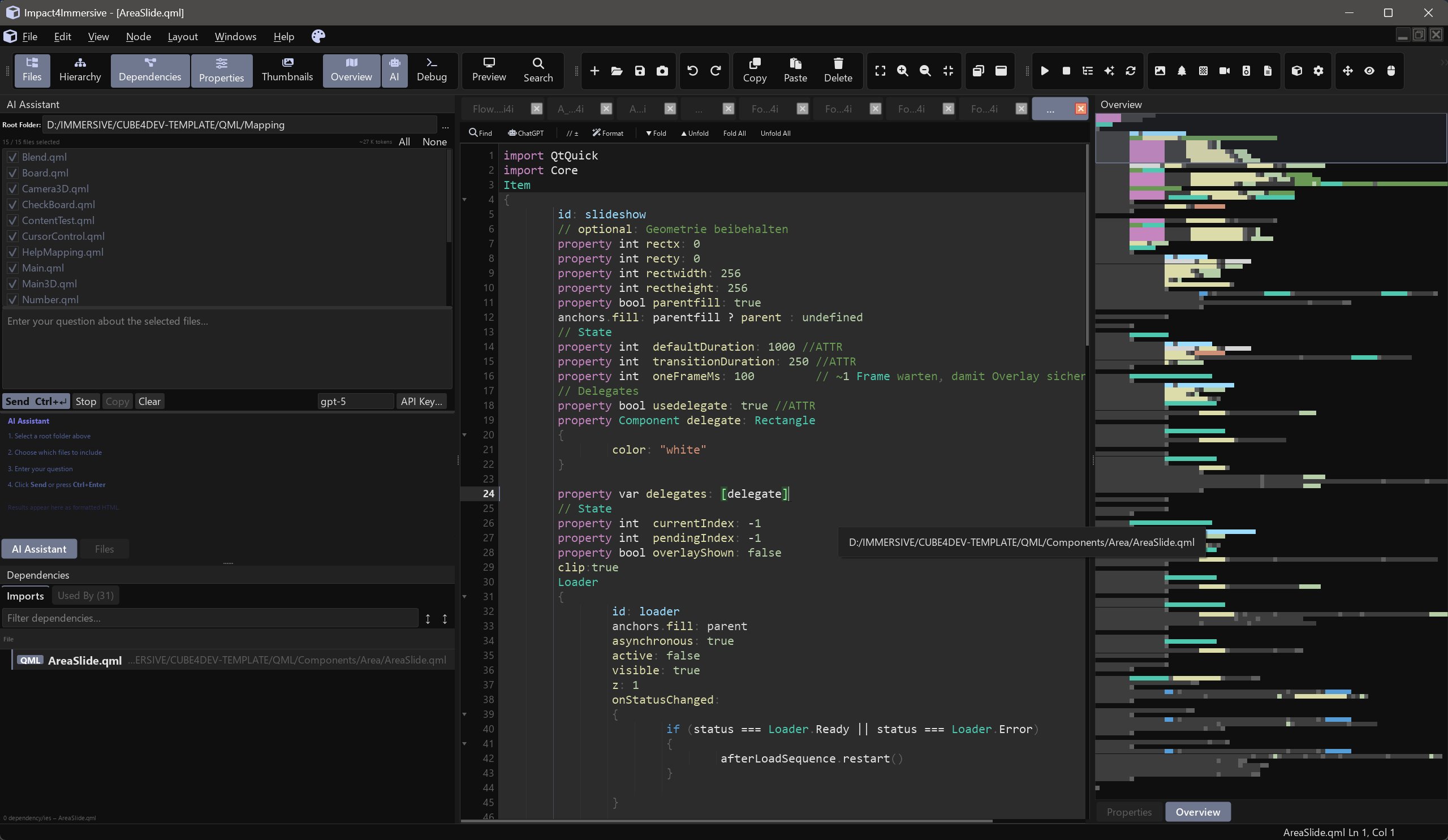The width and height of the screenshot is (1448, 840).
Task: Collapse the Loader block fold at line 31
Action: coord(464,596)
